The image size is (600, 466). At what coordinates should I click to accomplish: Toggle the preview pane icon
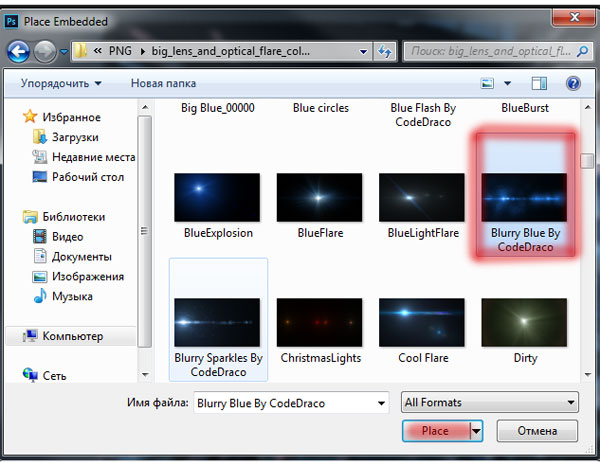click(x=539, y=83)
